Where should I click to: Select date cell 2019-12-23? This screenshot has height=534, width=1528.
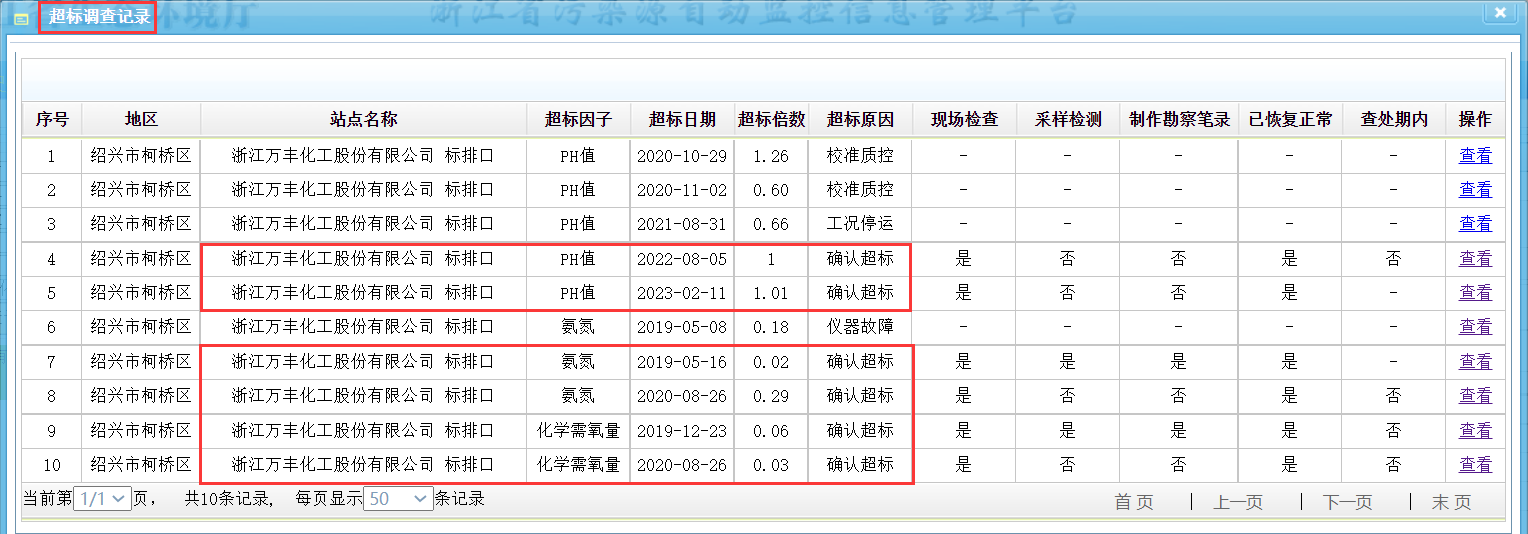[682, 431]
